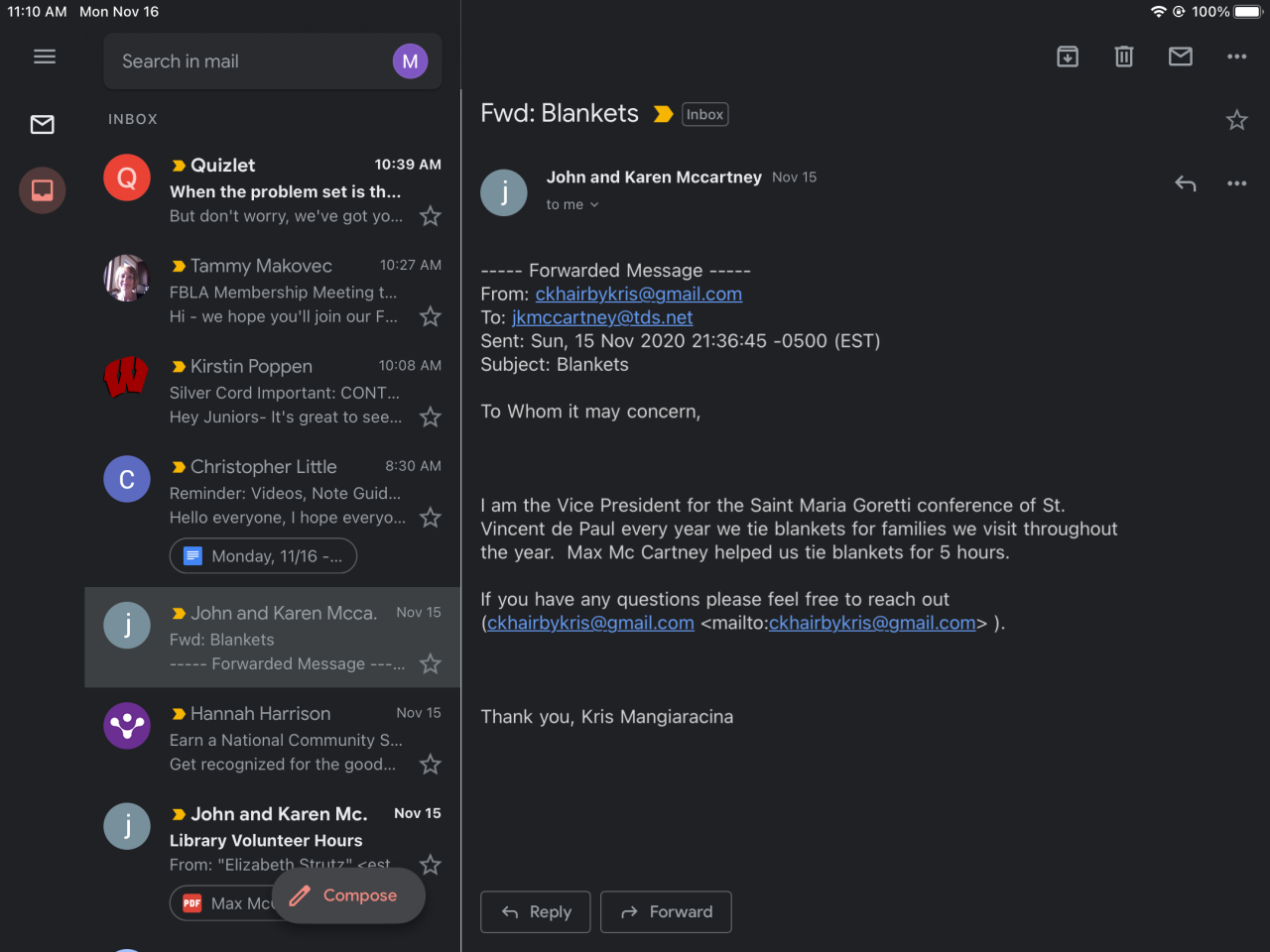The height and width of the screenshot is (952, 1270).
Task: Open the top toolbar more options menu
Action: [1236, 57]
